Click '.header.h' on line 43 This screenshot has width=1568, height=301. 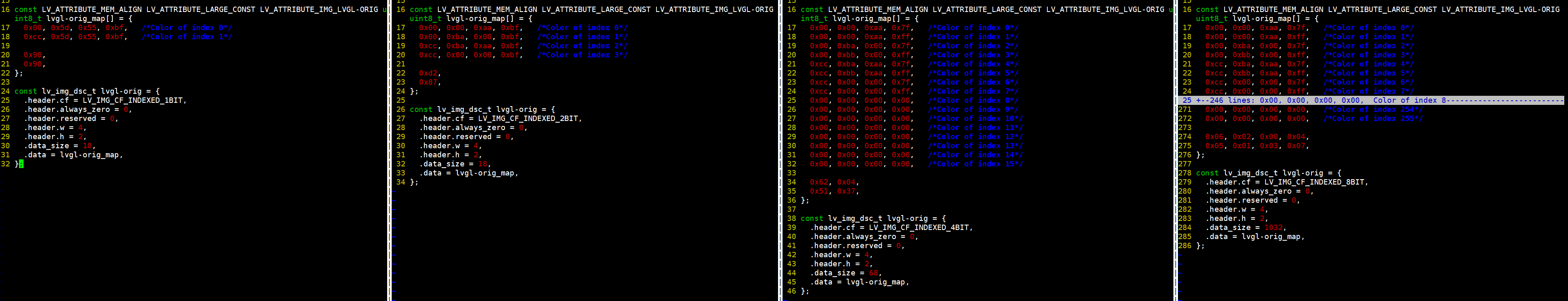830,264
